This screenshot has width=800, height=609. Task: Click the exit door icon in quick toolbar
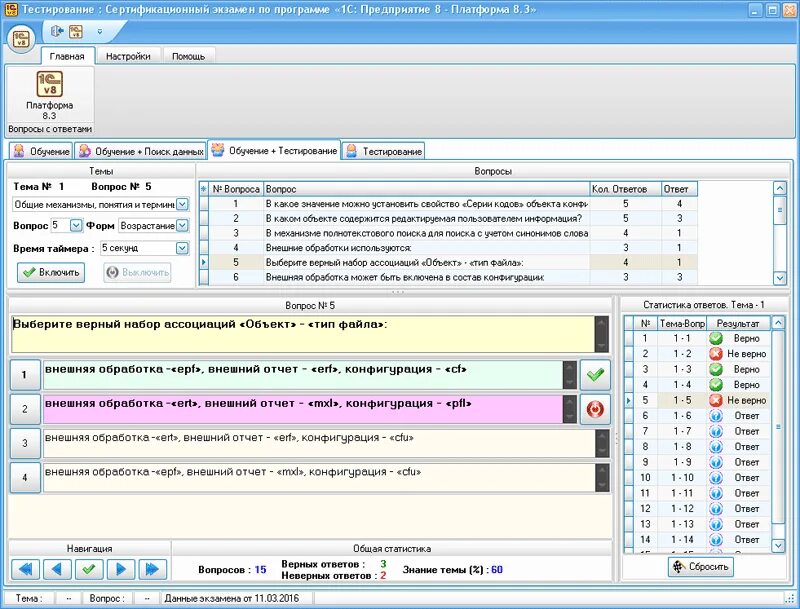[57, 32]
